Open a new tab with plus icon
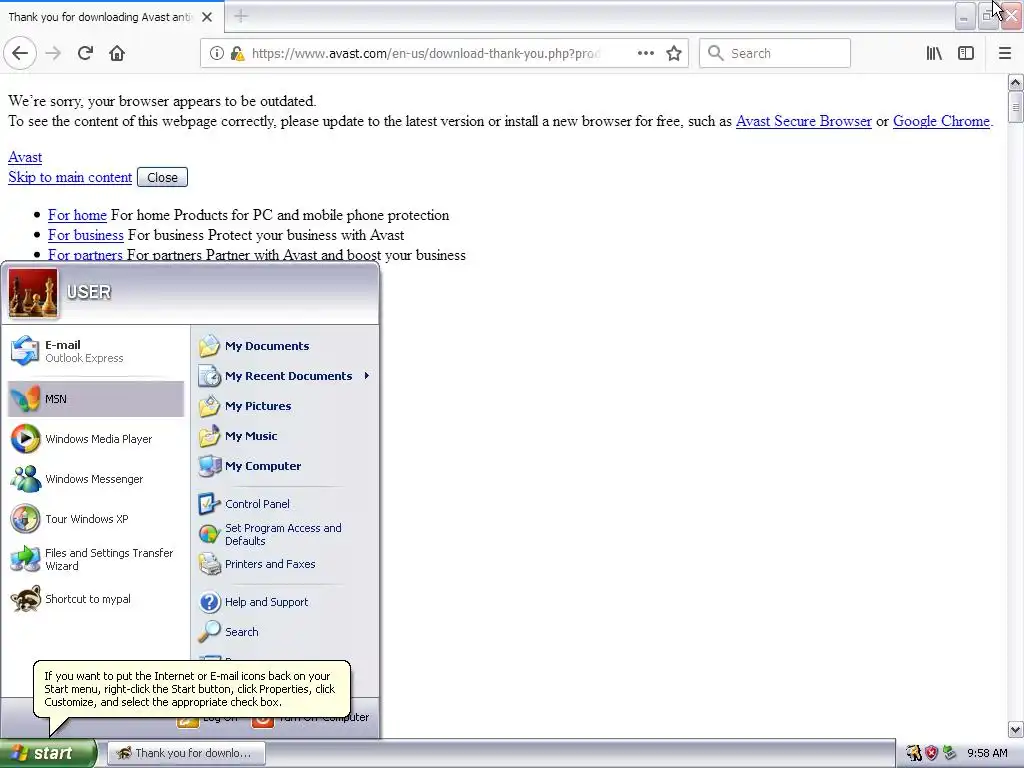 pos(241,16)
